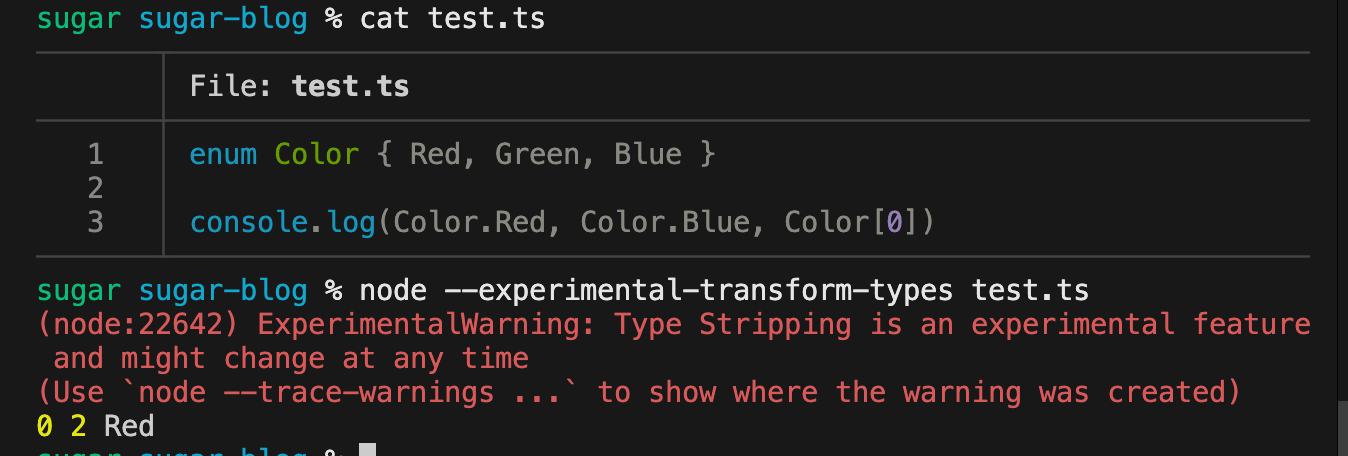Screen dimensions: 1348x456
Task: Click the 'Red' output word
Action: click(129, 427)
